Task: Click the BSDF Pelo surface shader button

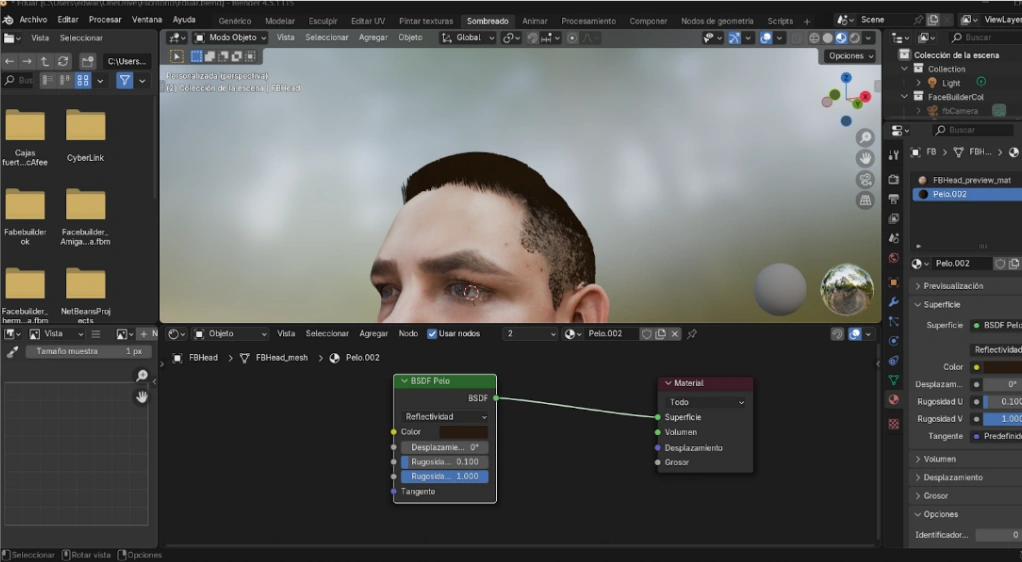Action: (x=997, y=325)
